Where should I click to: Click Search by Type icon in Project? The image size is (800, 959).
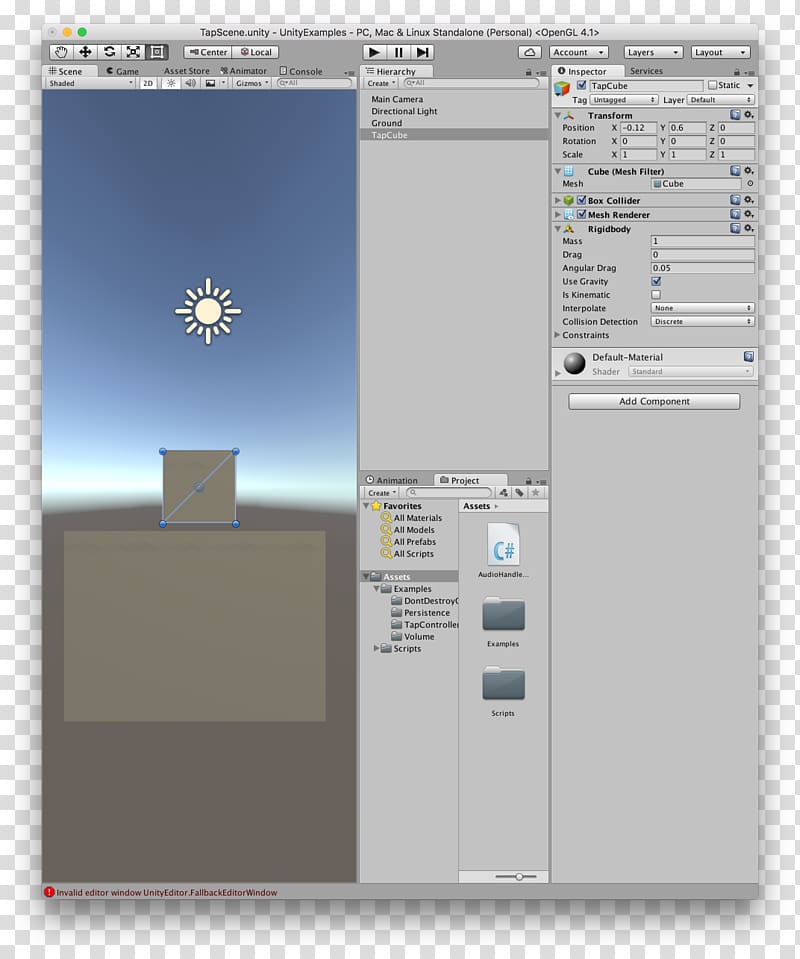pos(503,492)
